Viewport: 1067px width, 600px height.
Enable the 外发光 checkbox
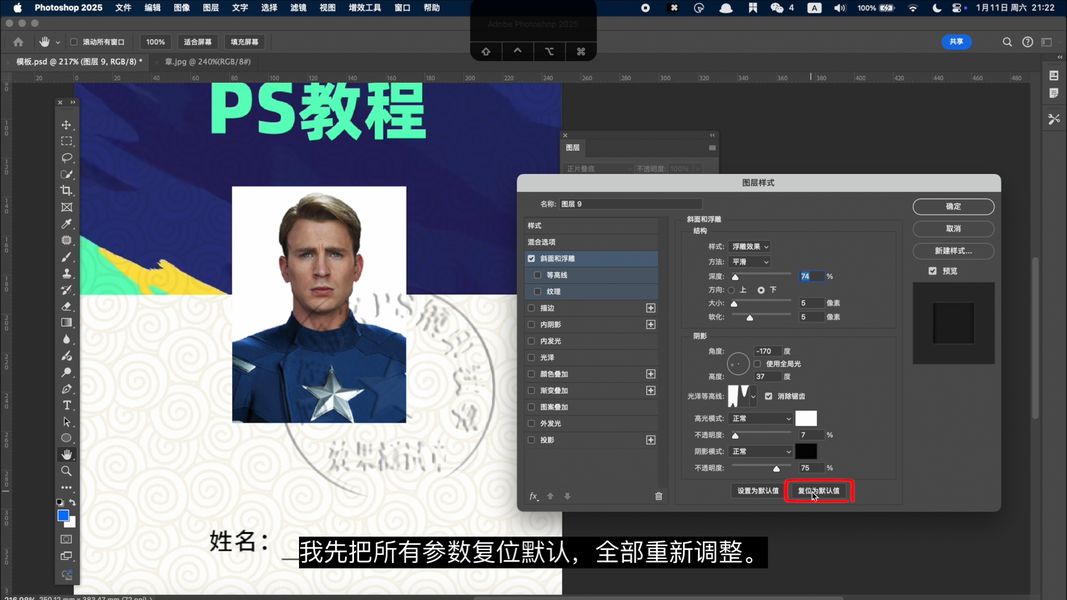coord(531,423)
